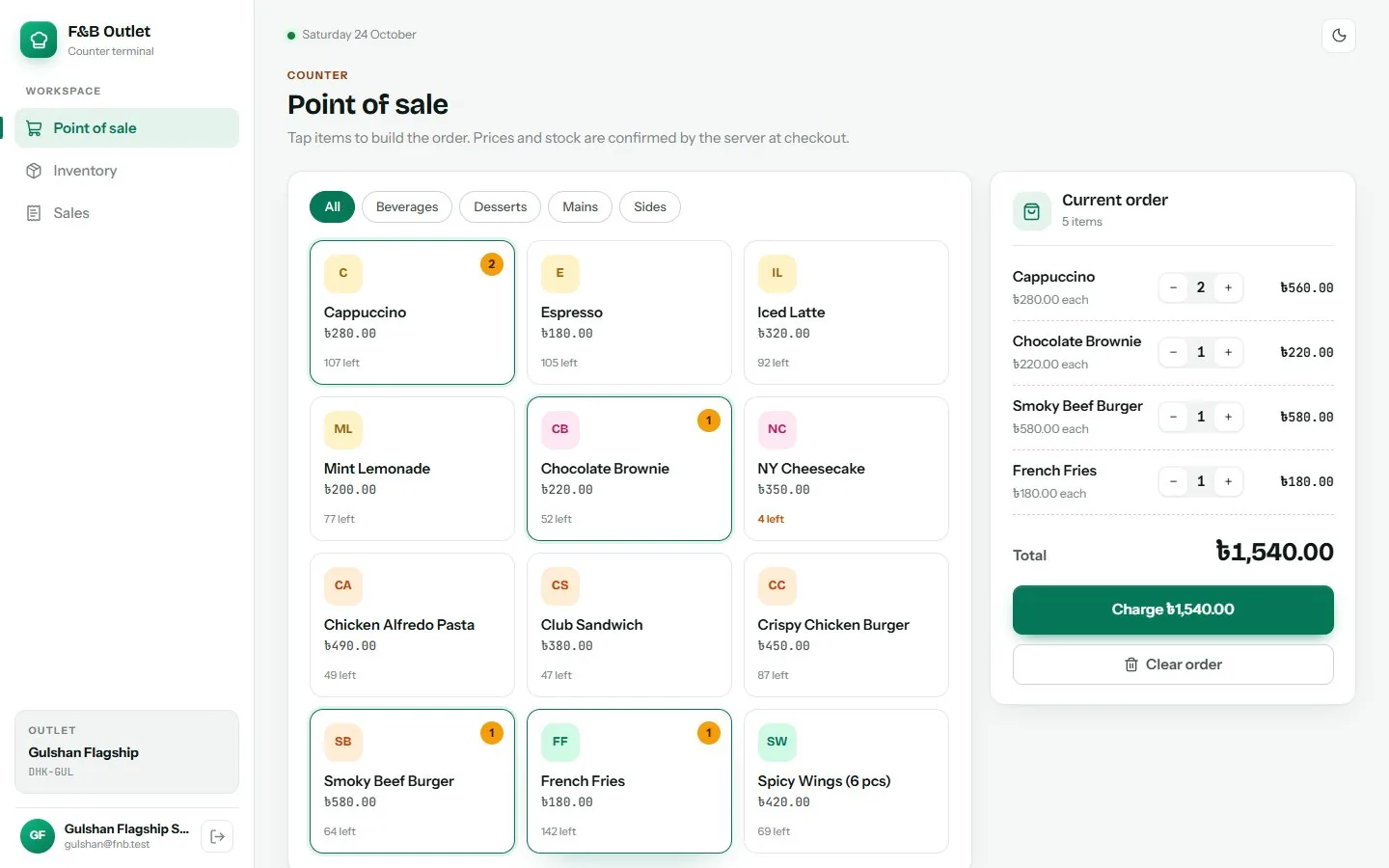Decrease Cappuccino quantity in current order
This screenshot has height=868, width=1389.
pos(1173,287)
